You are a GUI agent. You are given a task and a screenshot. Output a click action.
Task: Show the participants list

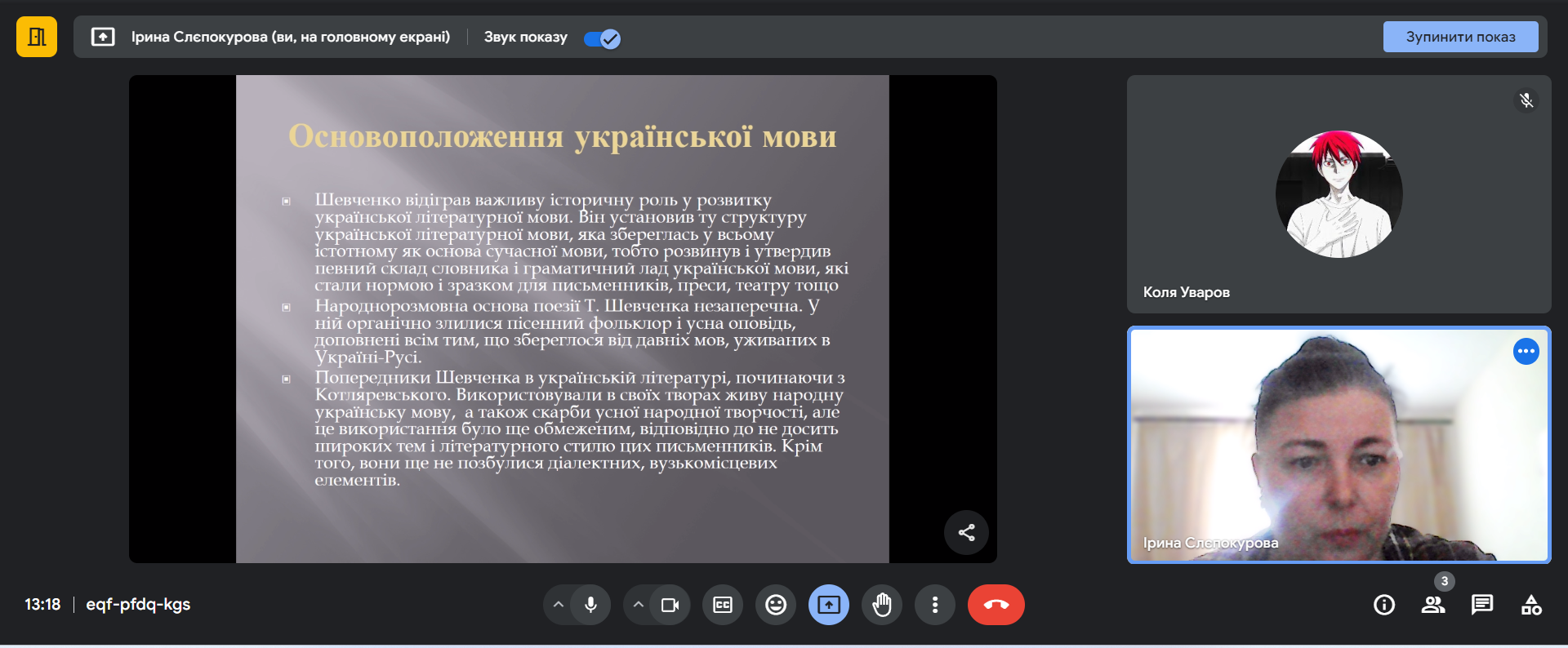pos(1433,605)
